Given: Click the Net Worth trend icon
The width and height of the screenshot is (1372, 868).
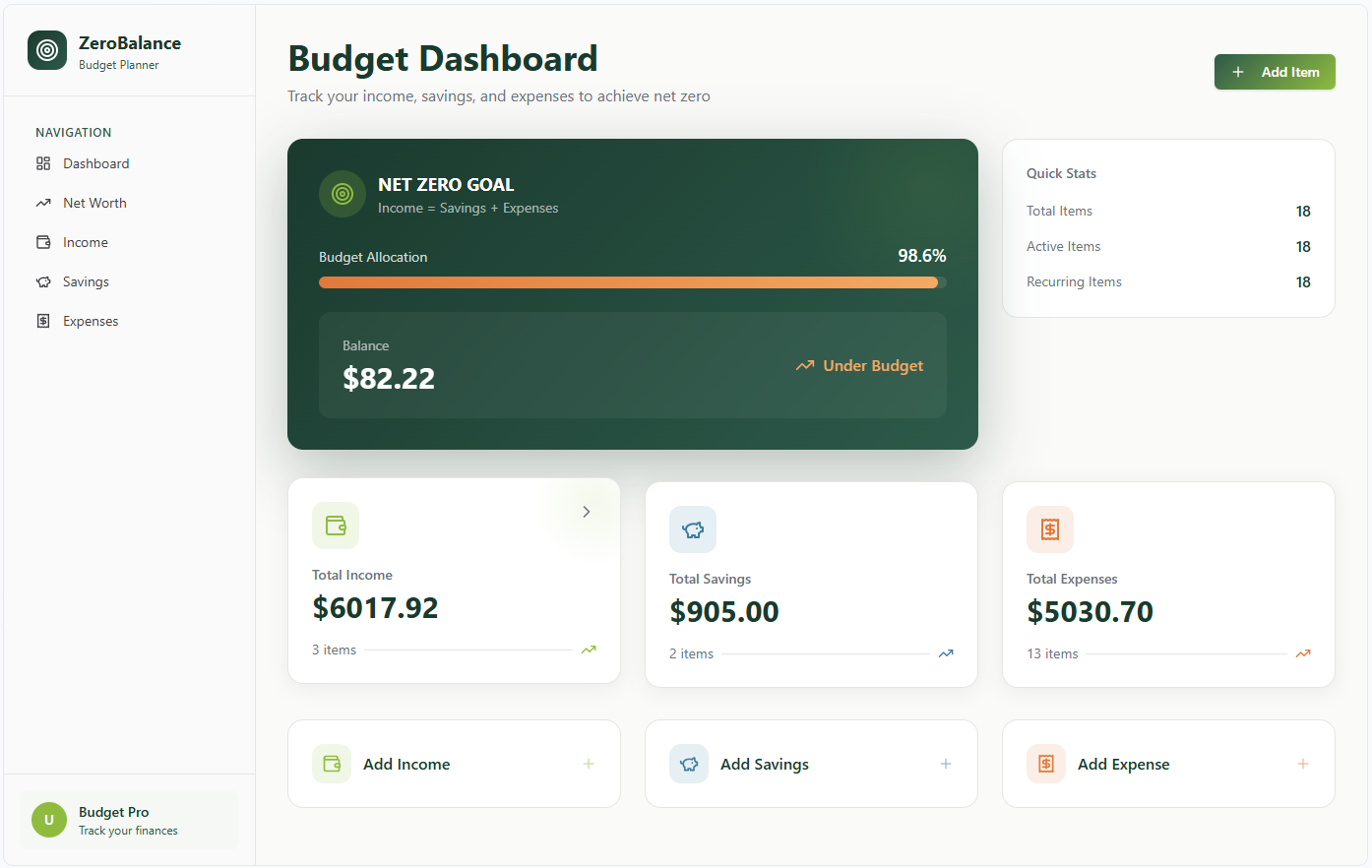Looking at the screenshot, I should pyautogui.click(x=43, y=203).
